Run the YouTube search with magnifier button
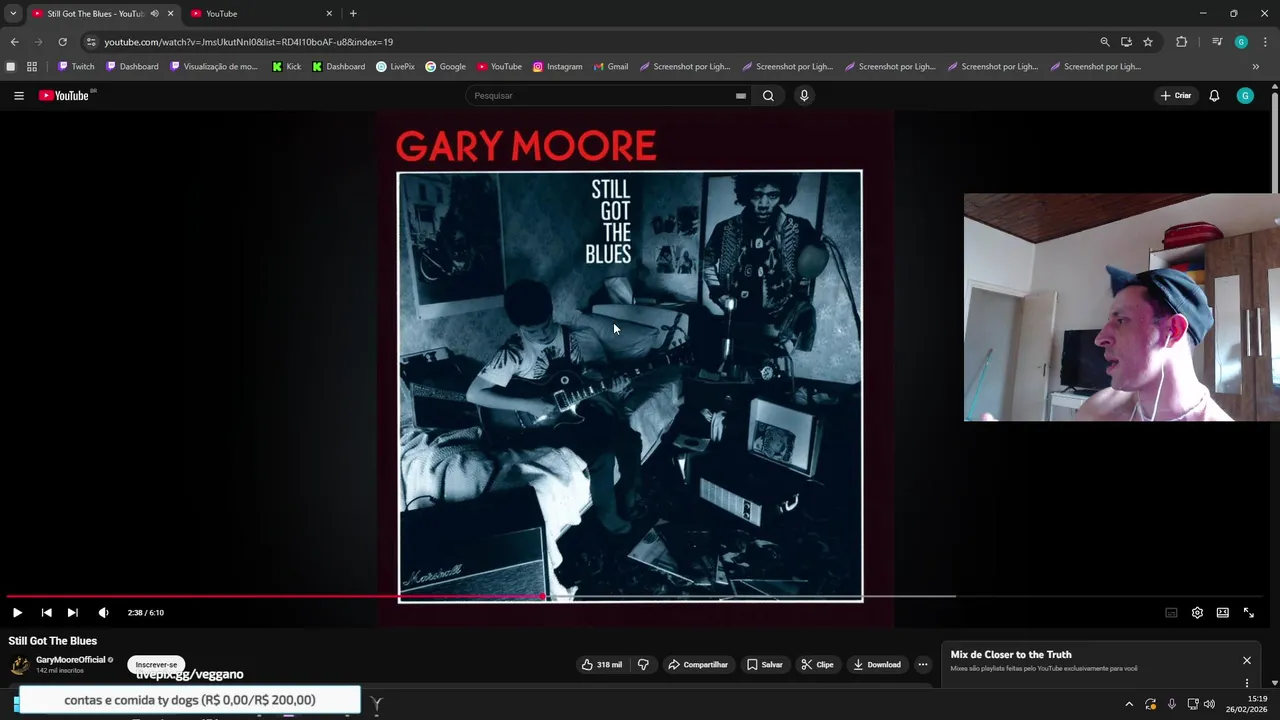Screen dimensions: 1280x720 [x=768, y=96]
